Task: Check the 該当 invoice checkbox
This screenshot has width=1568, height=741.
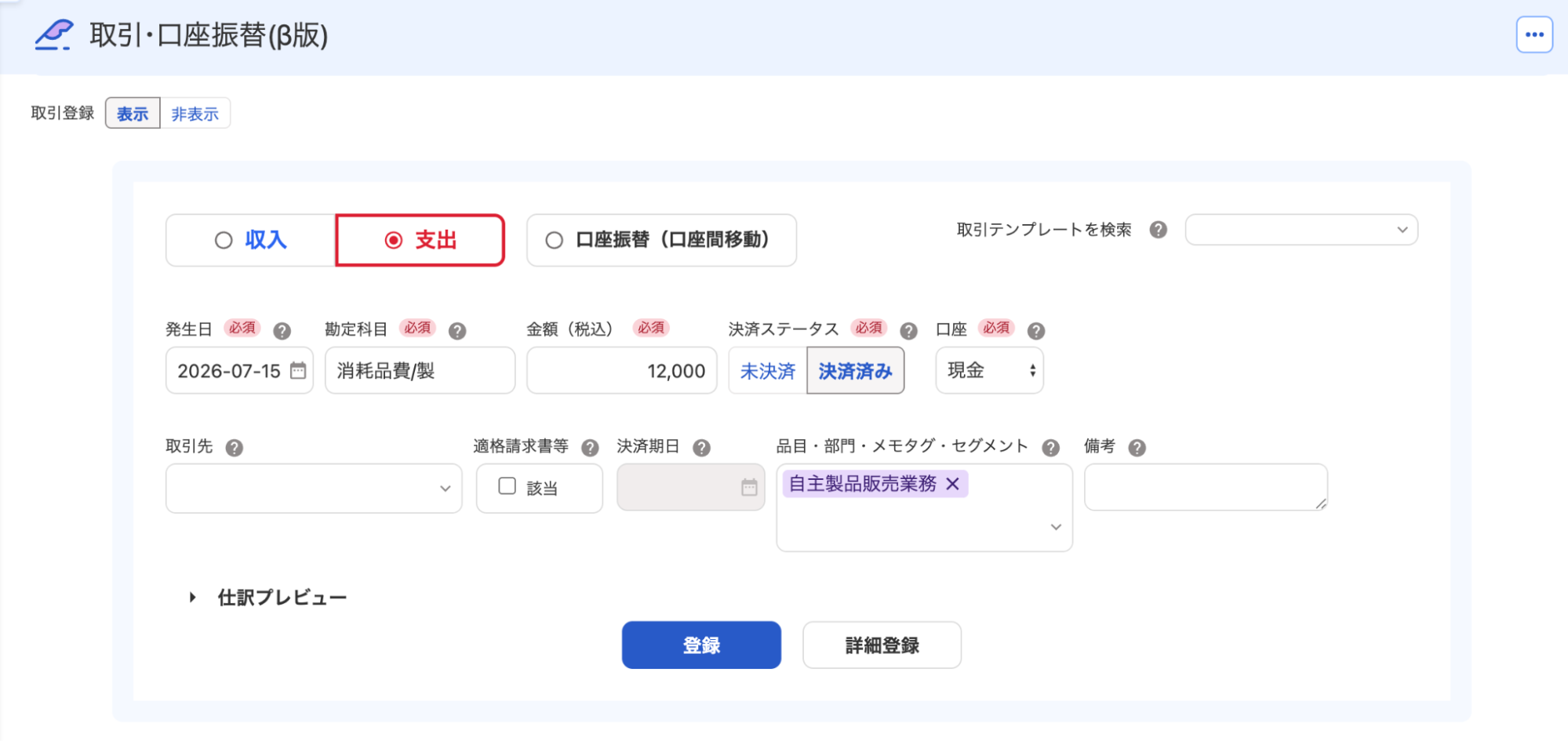Action: tap(508, 486)
